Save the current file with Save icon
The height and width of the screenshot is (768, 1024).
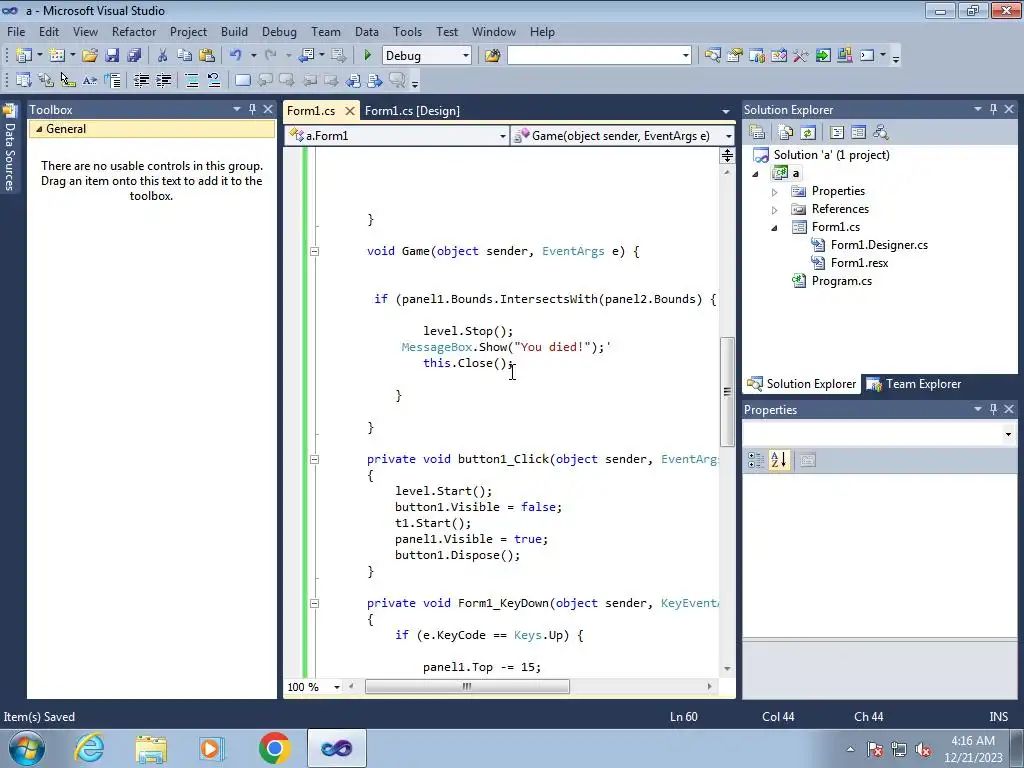[112, 56]
